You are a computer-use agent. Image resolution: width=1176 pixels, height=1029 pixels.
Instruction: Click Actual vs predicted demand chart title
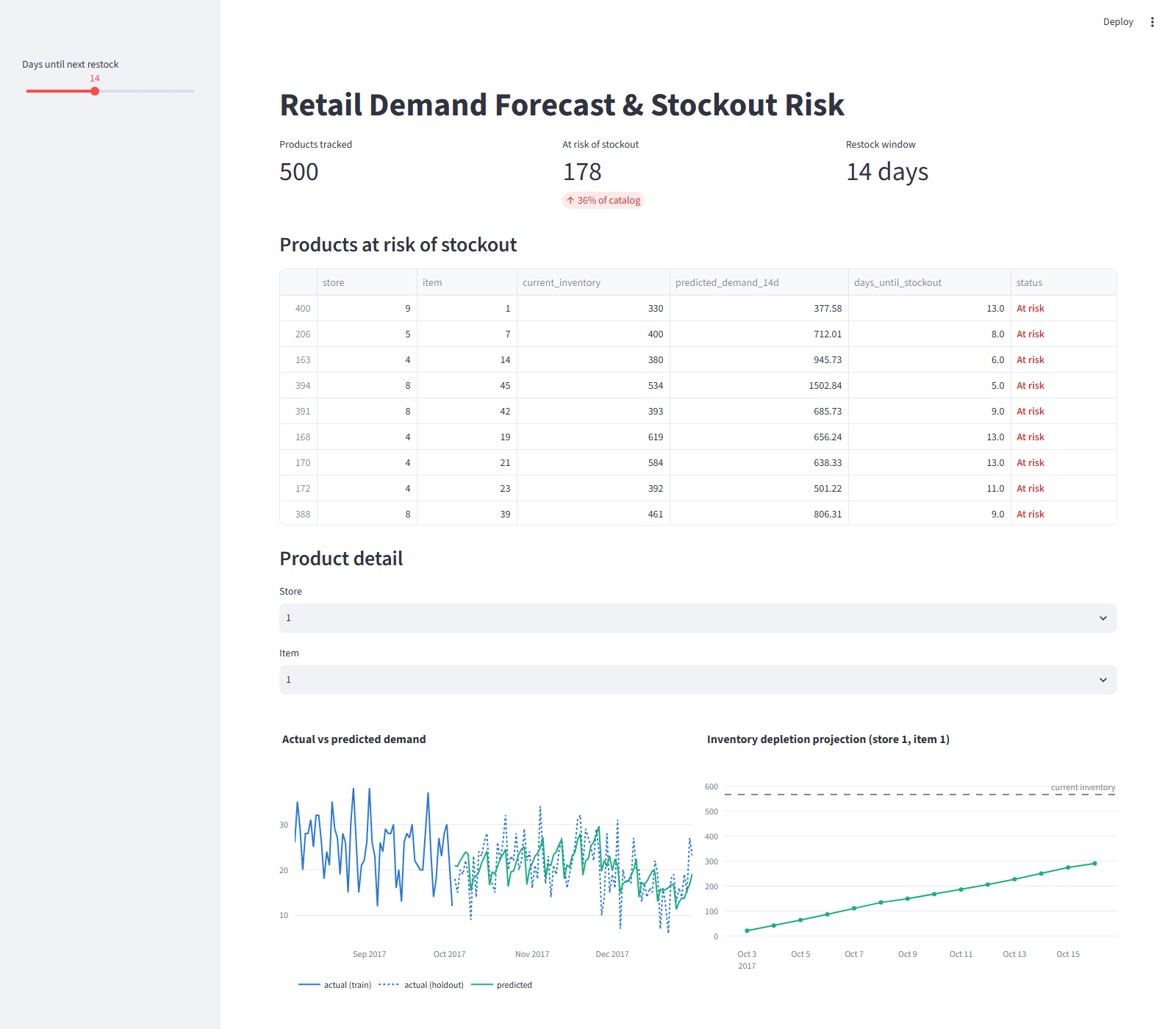click(354, 739)
